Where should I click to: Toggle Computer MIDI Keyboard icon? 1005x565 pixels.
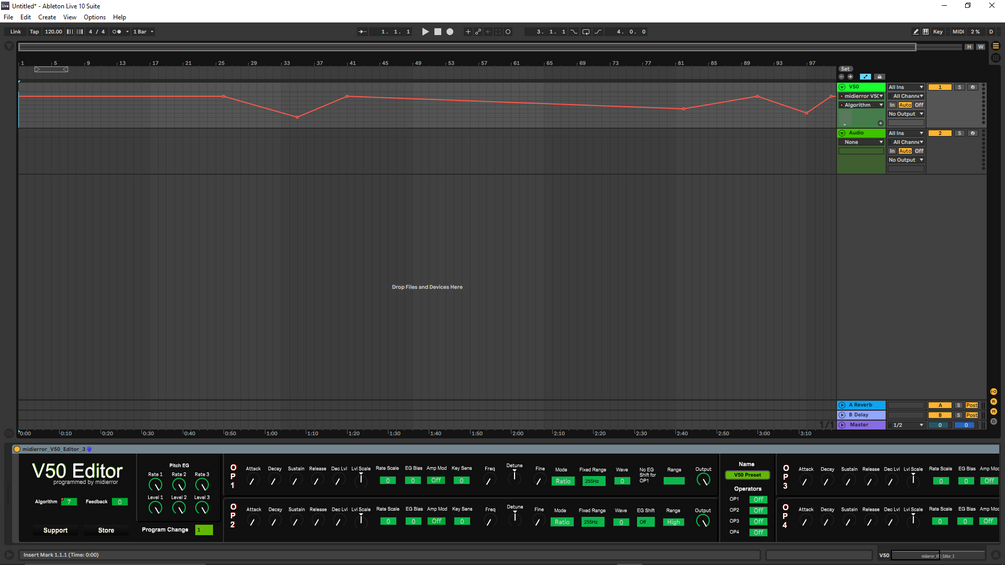(x=926, y=31)
